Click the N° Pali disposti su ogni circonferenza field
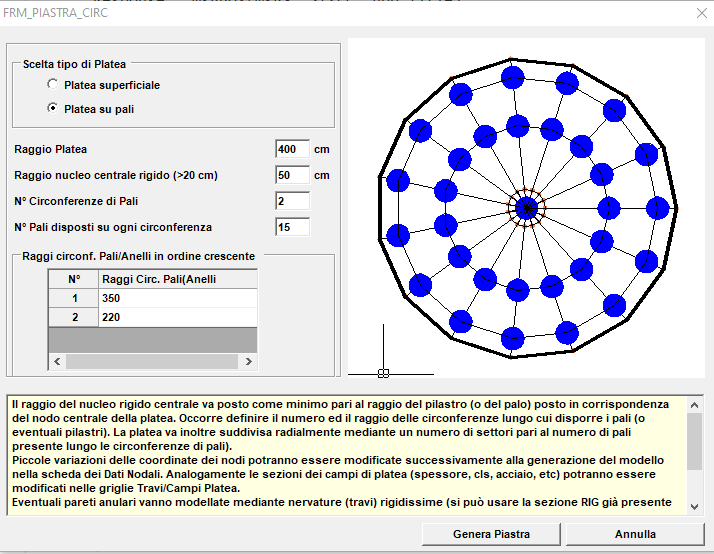Screen dimensions: 714x554 tap(292, 227)
